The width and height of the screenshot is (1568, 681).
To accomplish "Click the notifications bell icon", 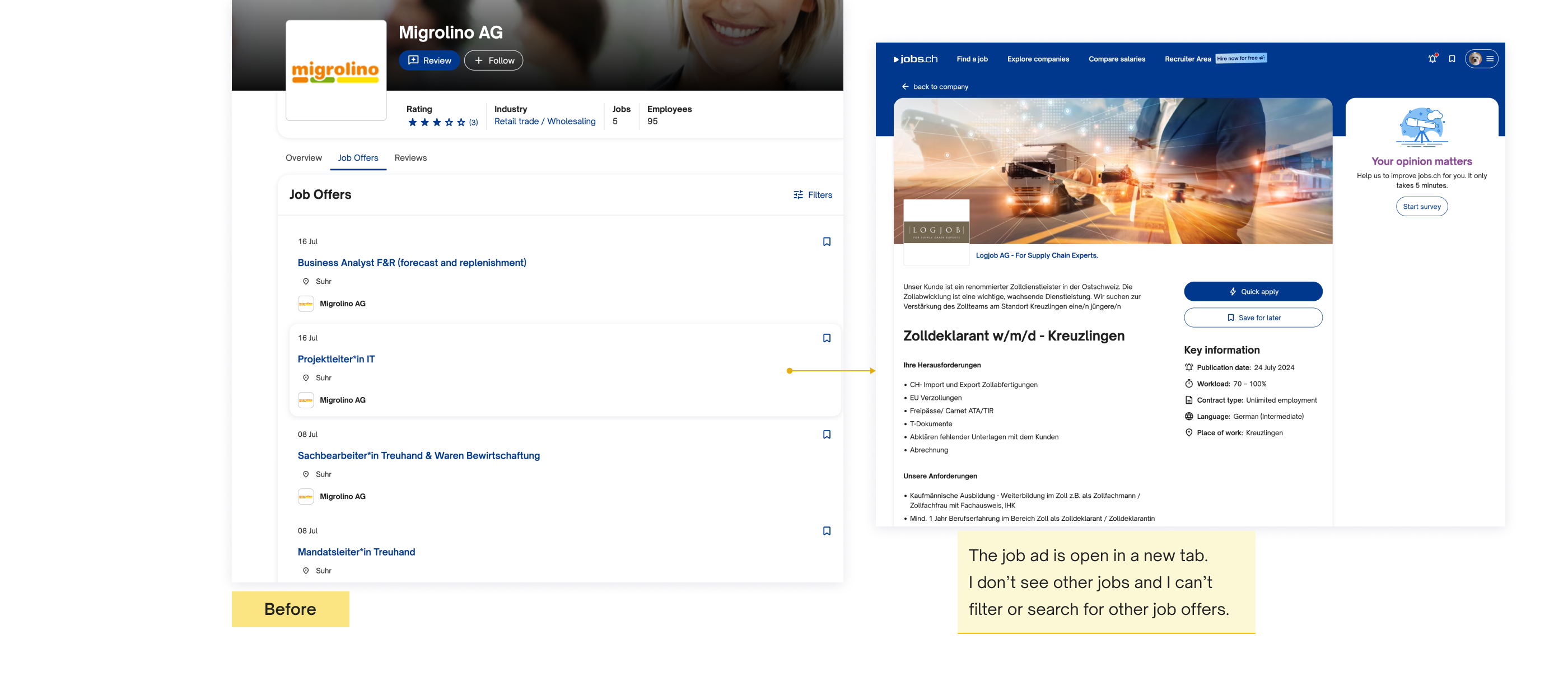I will point(1432,59).
